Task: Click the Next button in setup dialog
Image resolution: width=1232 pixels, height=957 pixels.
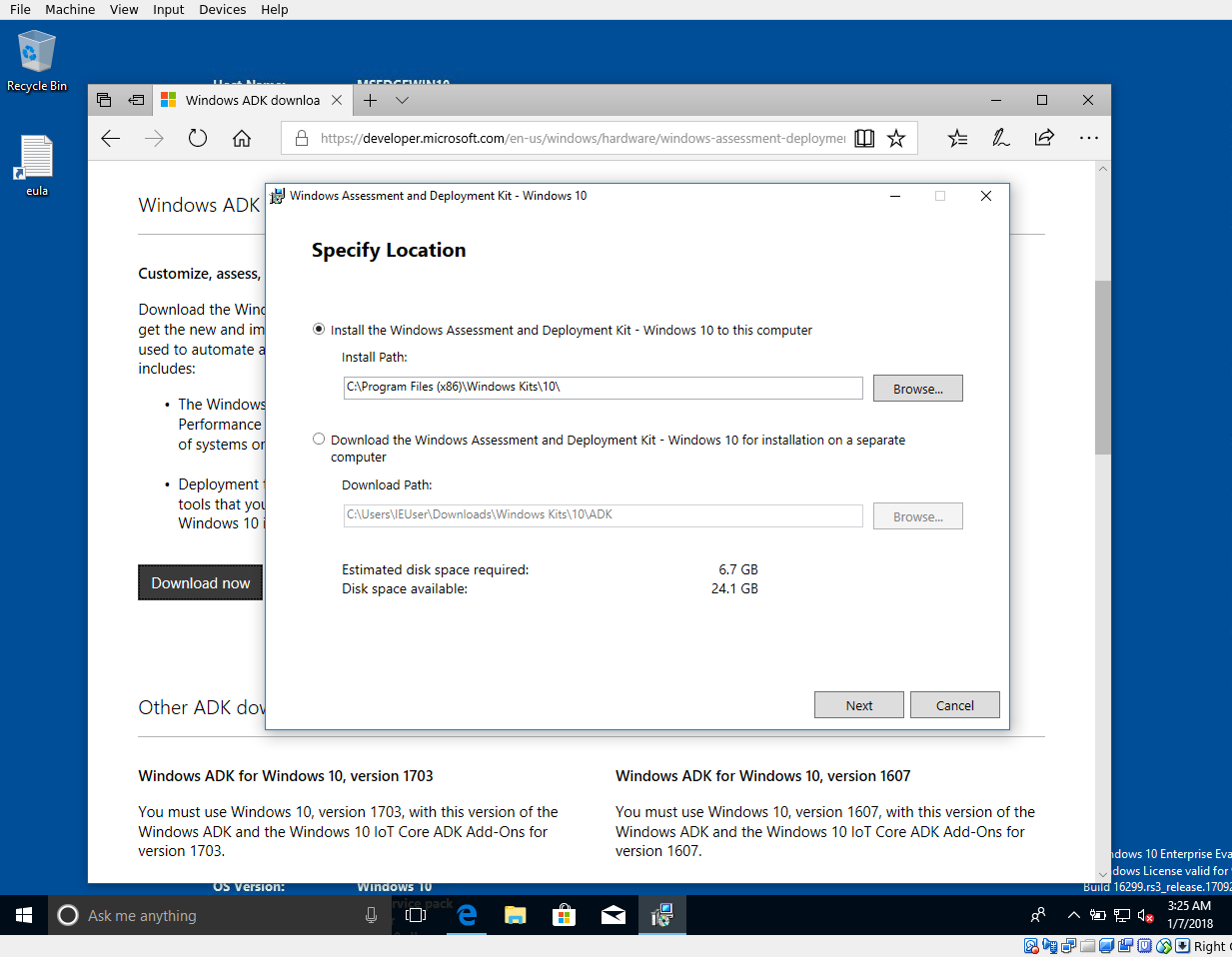Action: 858,705
